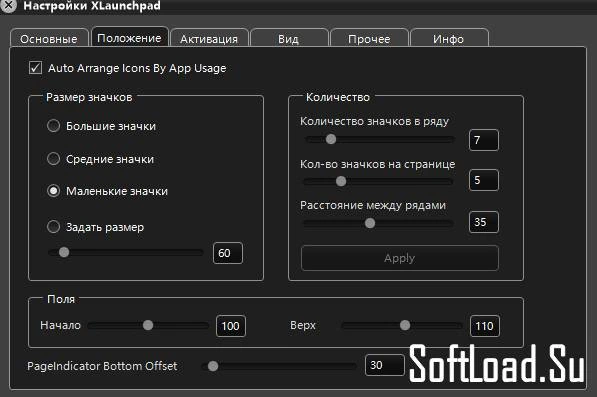Click the icon size field showing 60
597x397 pixels.
pyautogui.click(x=228, y=253)
